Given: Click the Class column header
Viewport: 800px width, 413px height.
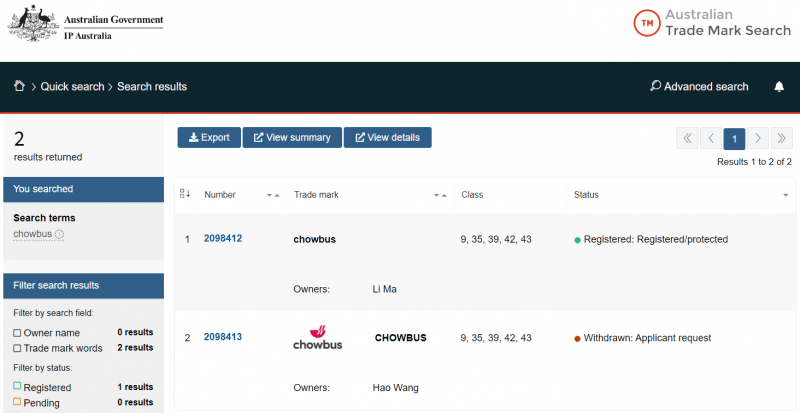Looking at the screenshot, I should 472,195.
